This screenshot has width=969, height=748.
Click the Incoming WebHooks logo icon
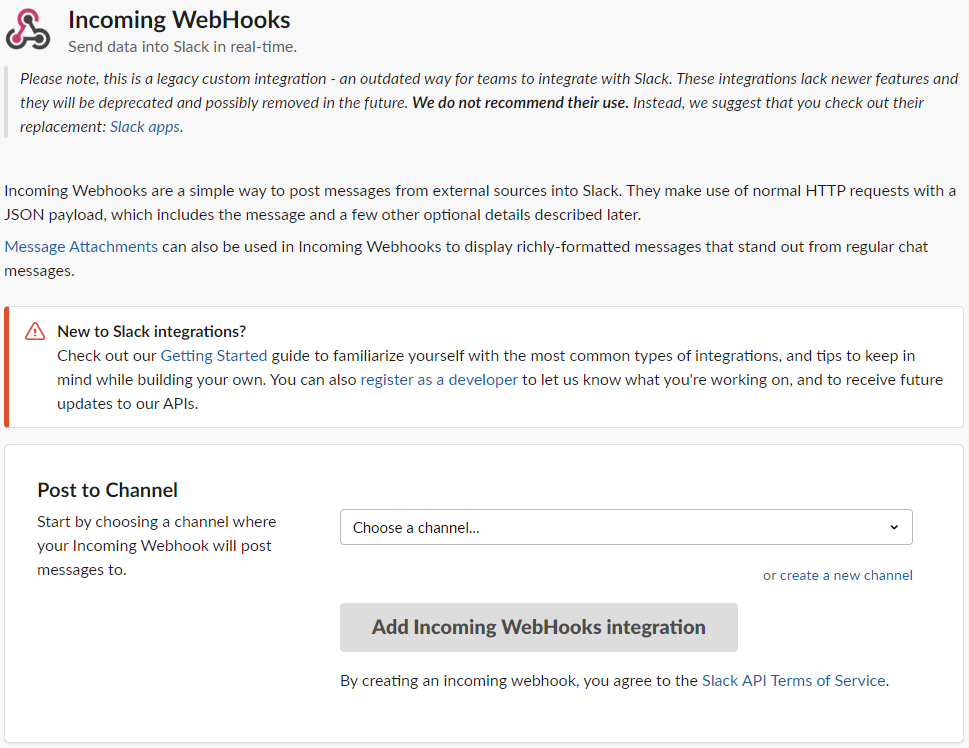27,30
